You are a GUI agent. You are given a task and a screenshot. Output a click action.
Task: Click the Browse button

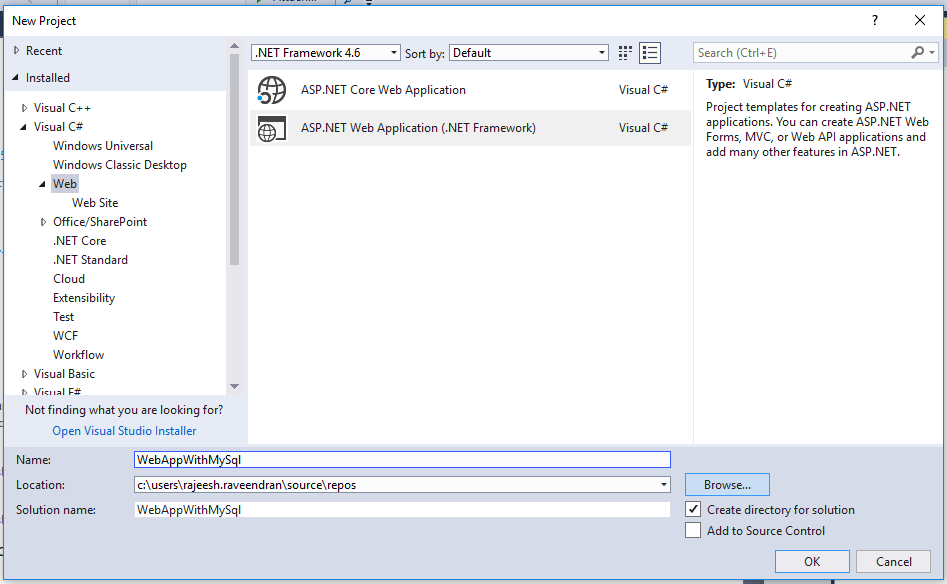(727, 485)
